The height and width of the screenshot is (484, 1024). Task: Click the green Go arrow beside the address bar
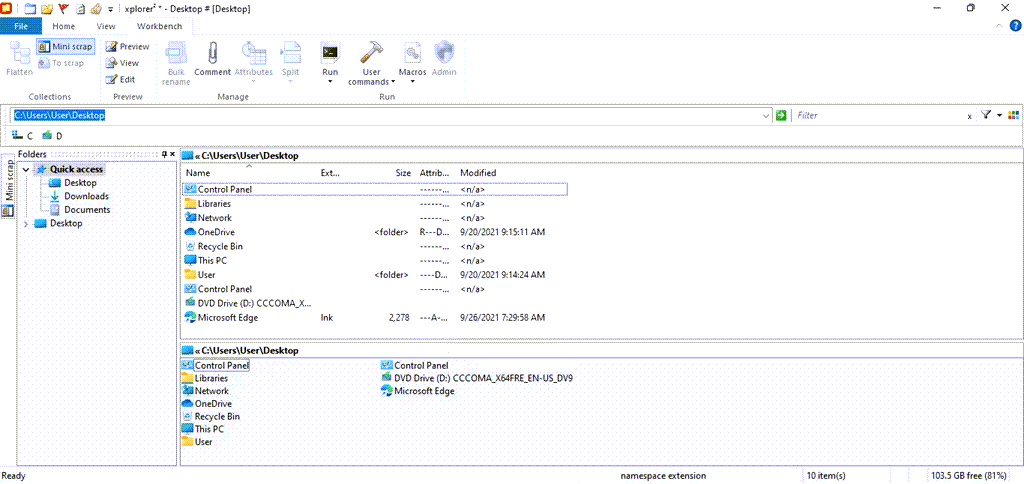click(x=781, y=115)
